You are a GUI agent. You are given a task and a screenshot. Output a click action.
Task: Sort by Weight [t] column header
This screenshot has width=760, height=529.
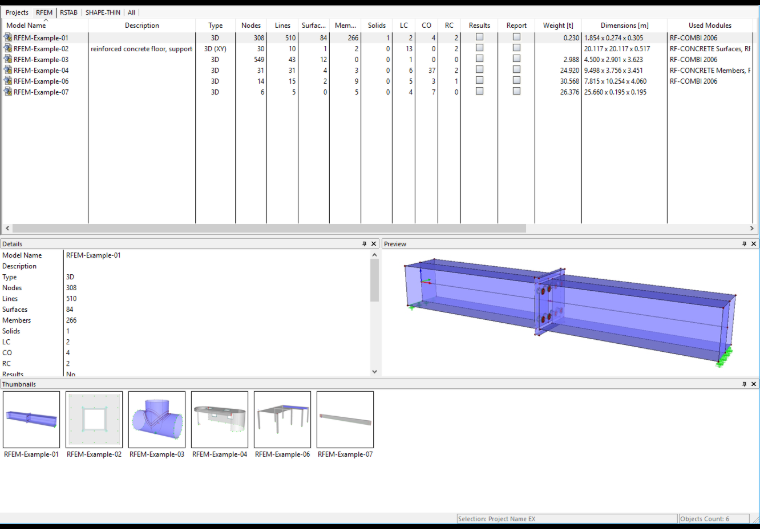[x=558, y=25]
